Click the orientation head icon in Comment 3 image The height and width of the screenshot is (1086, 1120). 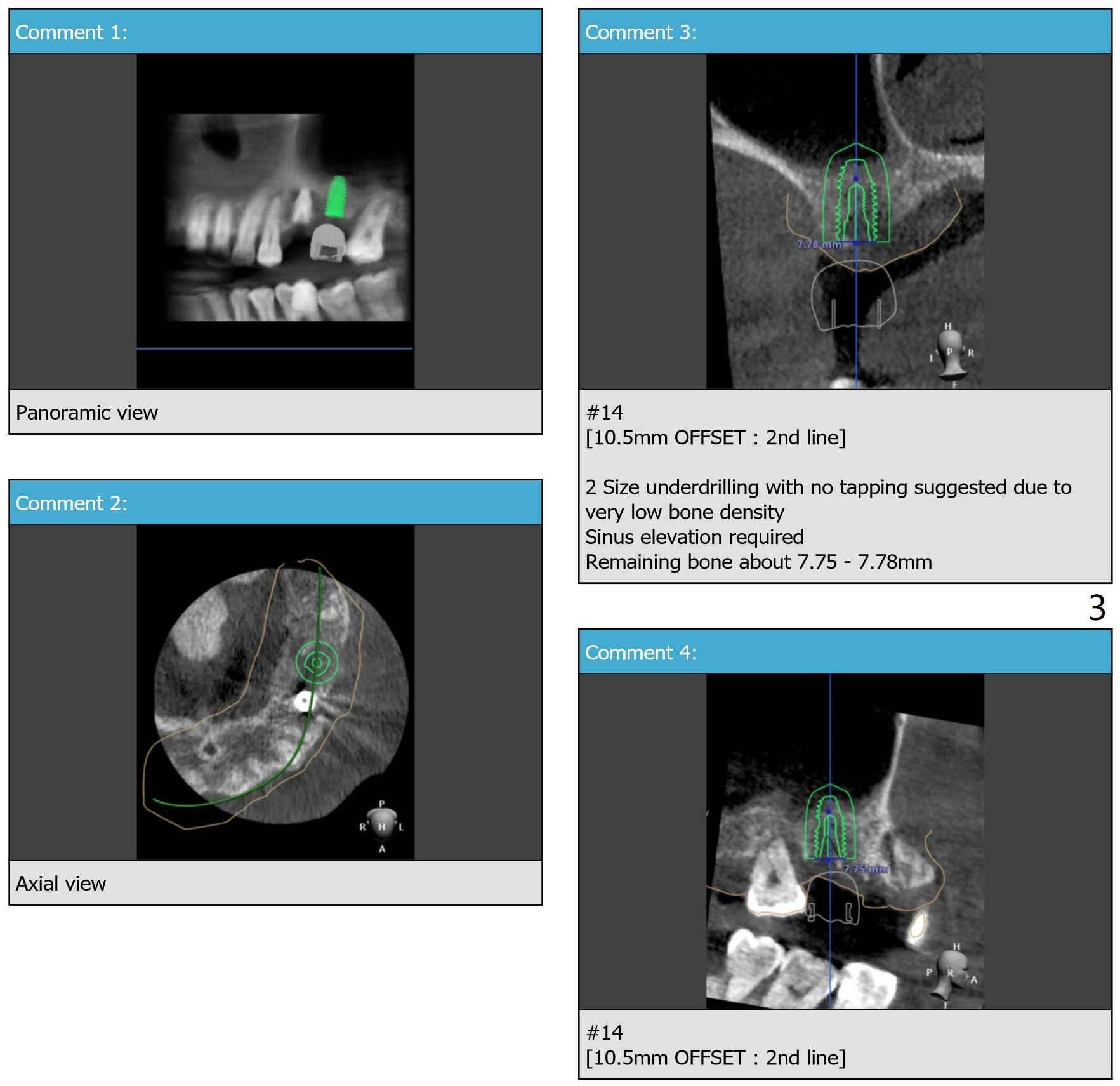click(x=950, y=353)
